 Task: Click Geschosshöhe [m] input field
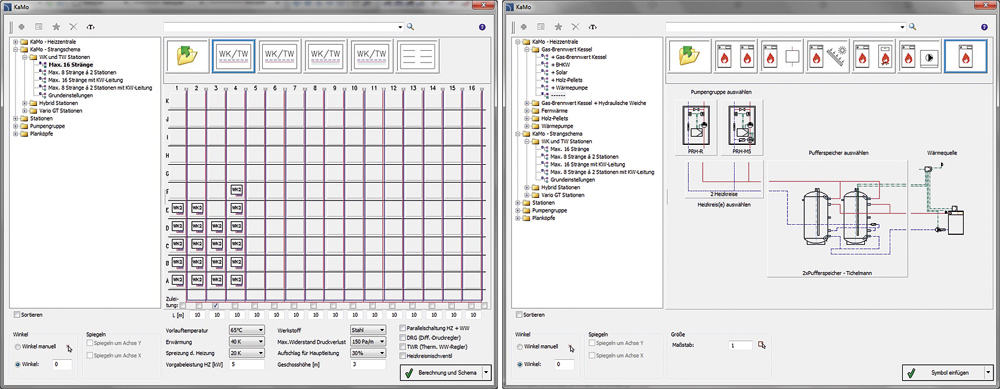[368, 365]
